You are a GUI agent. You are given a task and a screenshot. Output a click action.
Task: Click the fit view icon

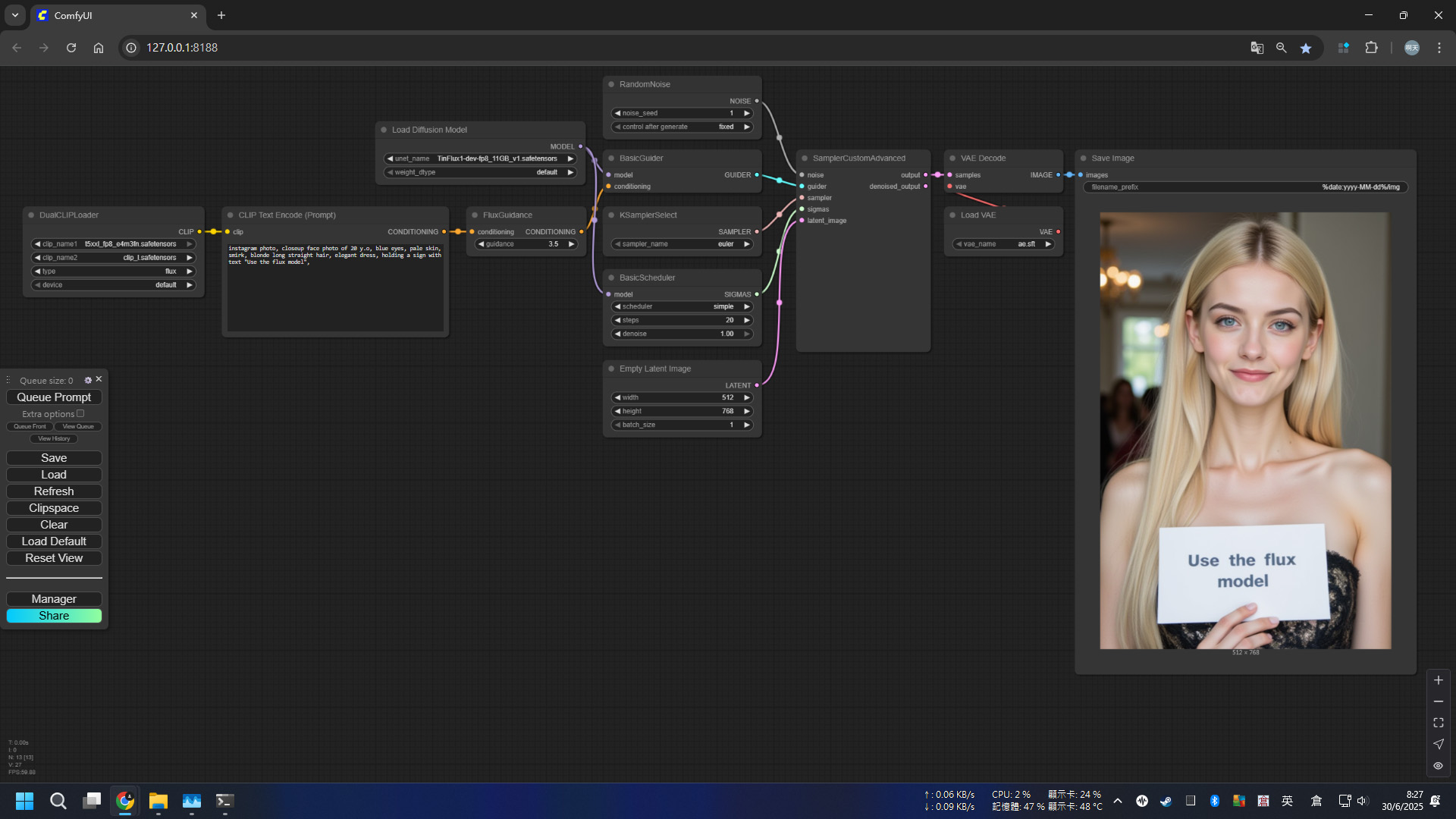click(1438, 723)
